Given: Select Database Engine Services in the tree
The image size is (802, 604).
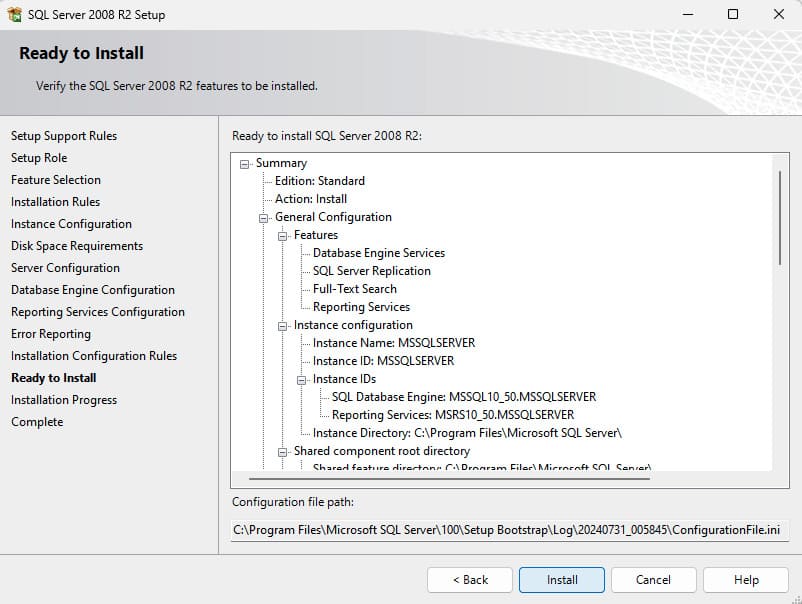Looking at the screenshot, I should coord(379,253).
